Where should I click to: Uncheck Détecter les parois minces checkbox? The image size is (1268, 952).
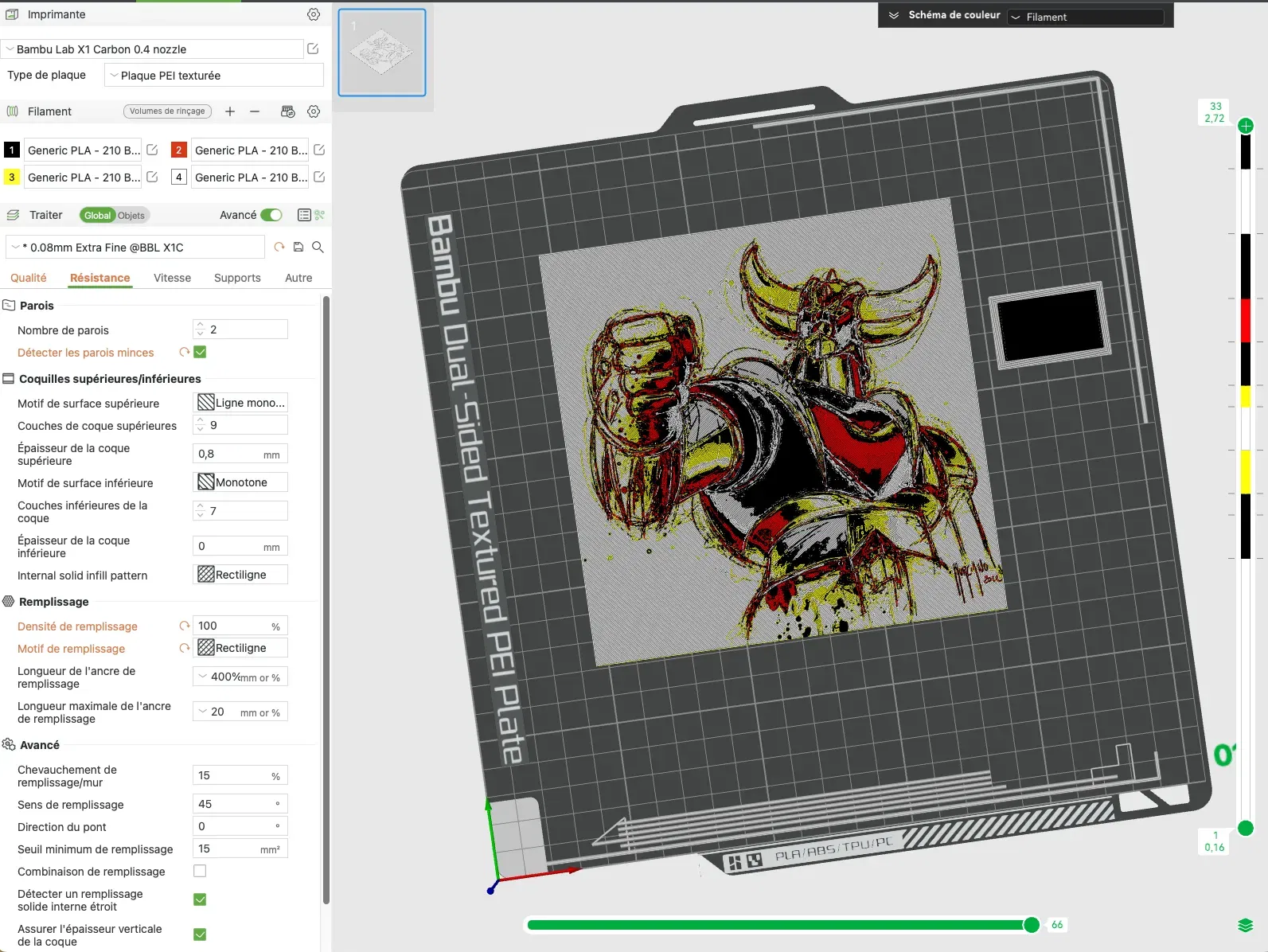[200, 352]
